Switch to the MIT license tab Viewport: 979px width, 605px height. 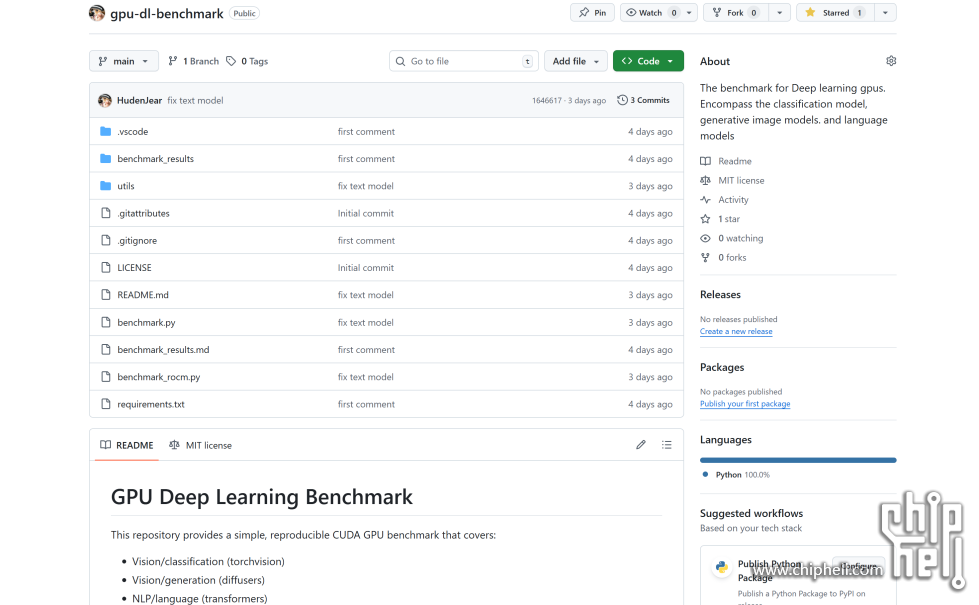pos(201,445)
